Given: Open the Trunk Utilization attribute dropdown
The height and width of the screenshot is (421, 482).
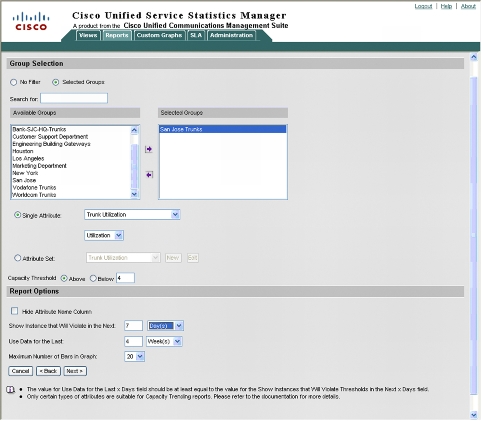Looking at the screenshot, I should tap(132, 215).
